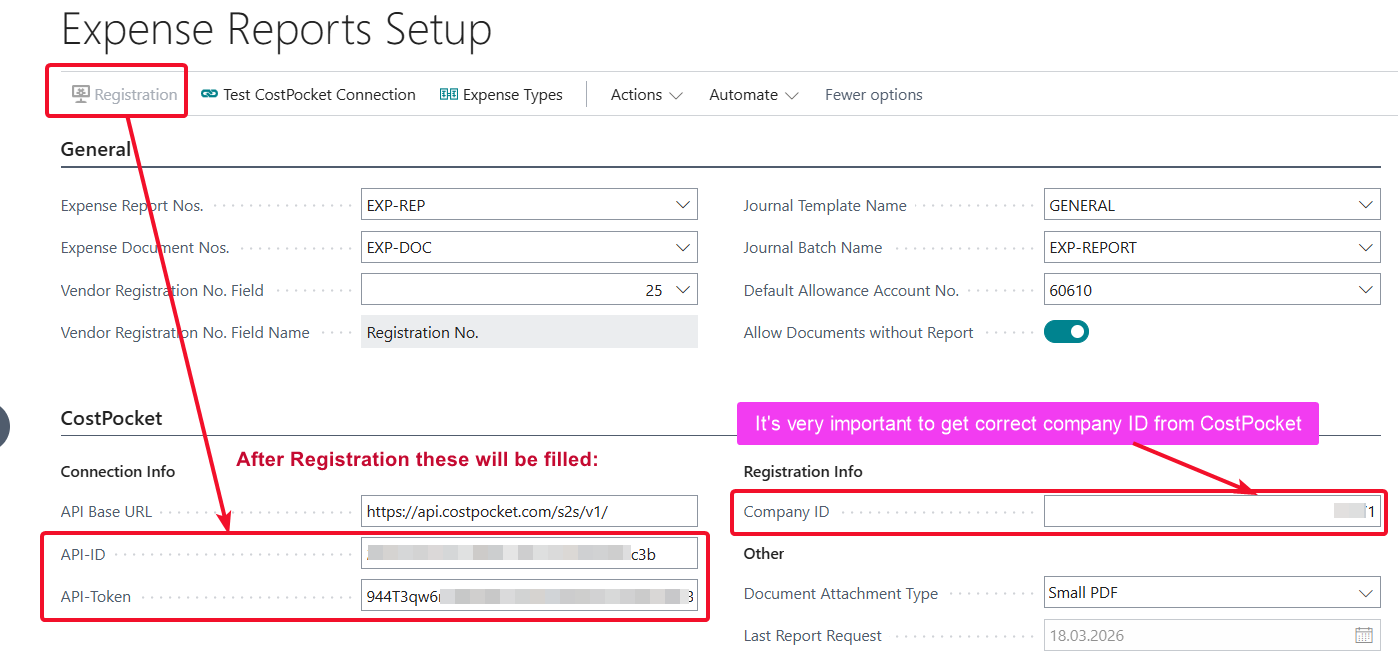Image resolution: width=1398 pixels, height=668 pixels.
Task: Open calendar picker for Last Report Request
Action: tap(1364, 635)
